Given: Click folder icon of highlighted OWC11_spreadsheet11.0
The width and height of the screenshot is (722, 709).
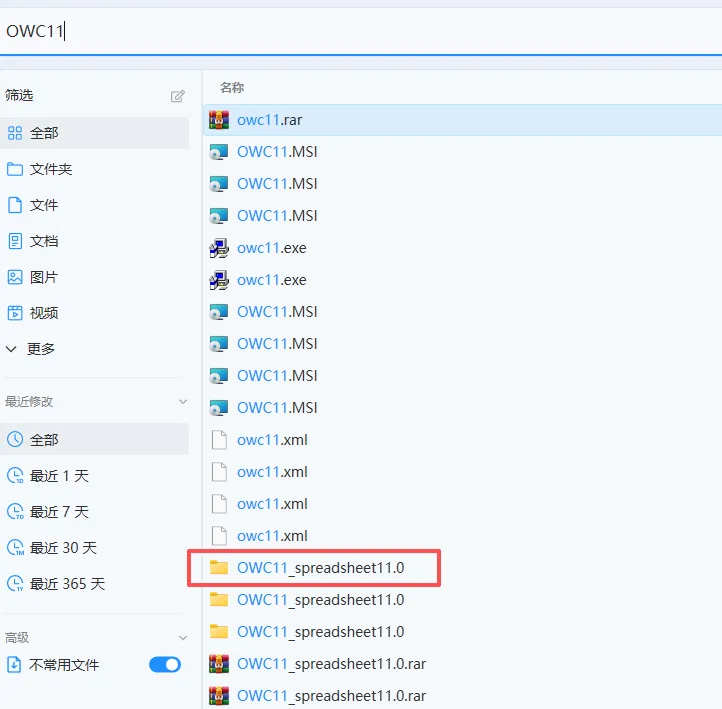Looking at the screenshot, I should click(219, 568).
